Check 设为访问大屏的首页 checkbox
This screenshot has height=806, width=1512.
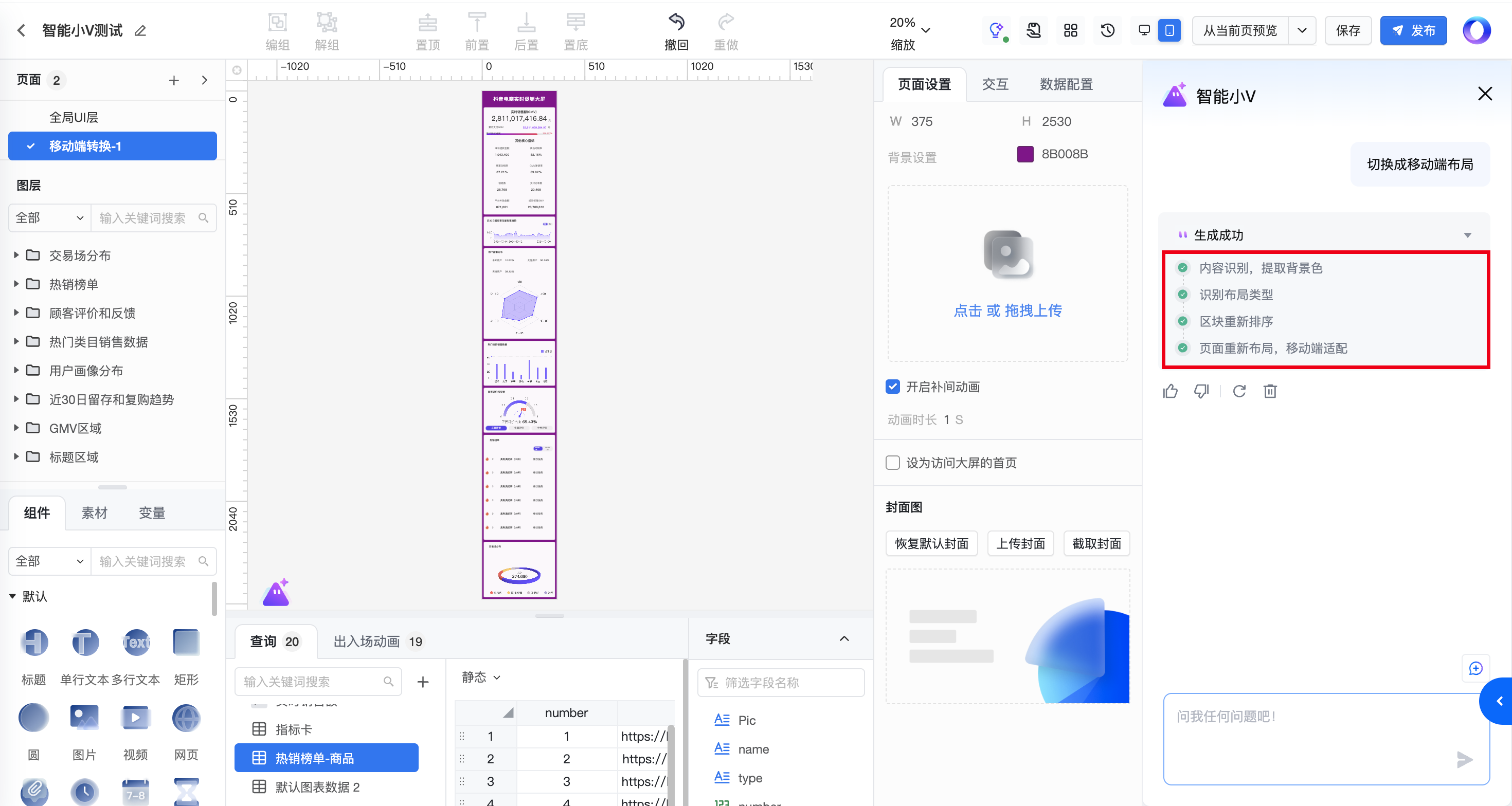click(x=892, y=463)
